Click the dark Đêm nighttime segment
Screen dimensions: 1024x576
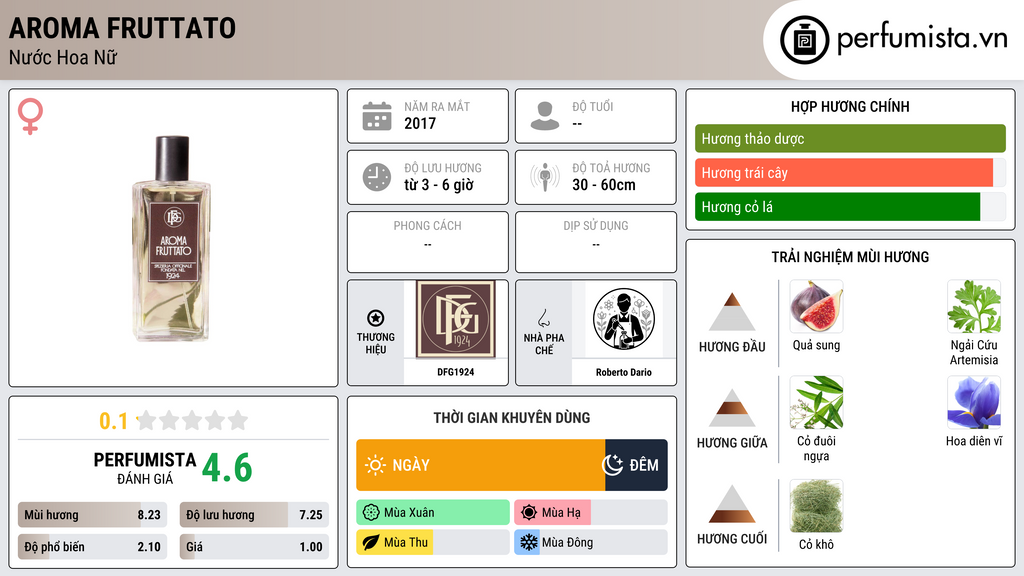(636, 465)
